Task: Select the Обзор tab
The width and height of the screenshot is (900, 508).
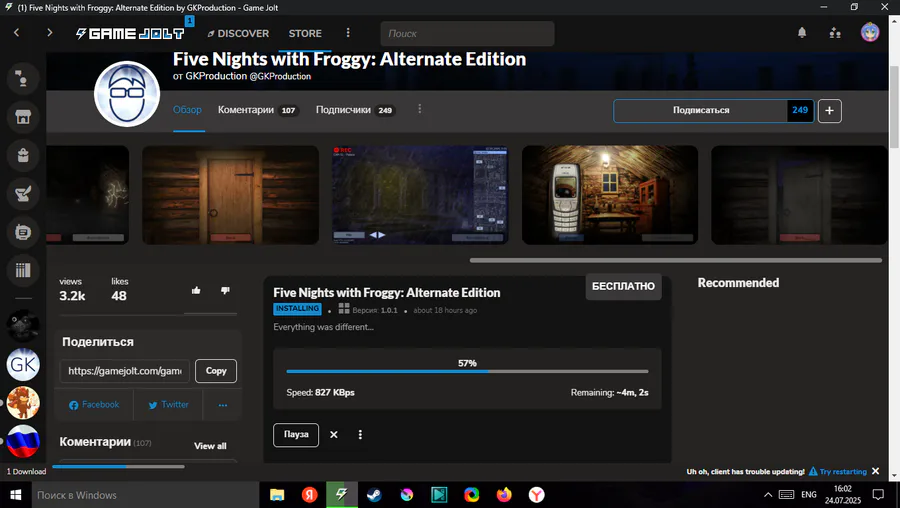Action: (187, 110)
